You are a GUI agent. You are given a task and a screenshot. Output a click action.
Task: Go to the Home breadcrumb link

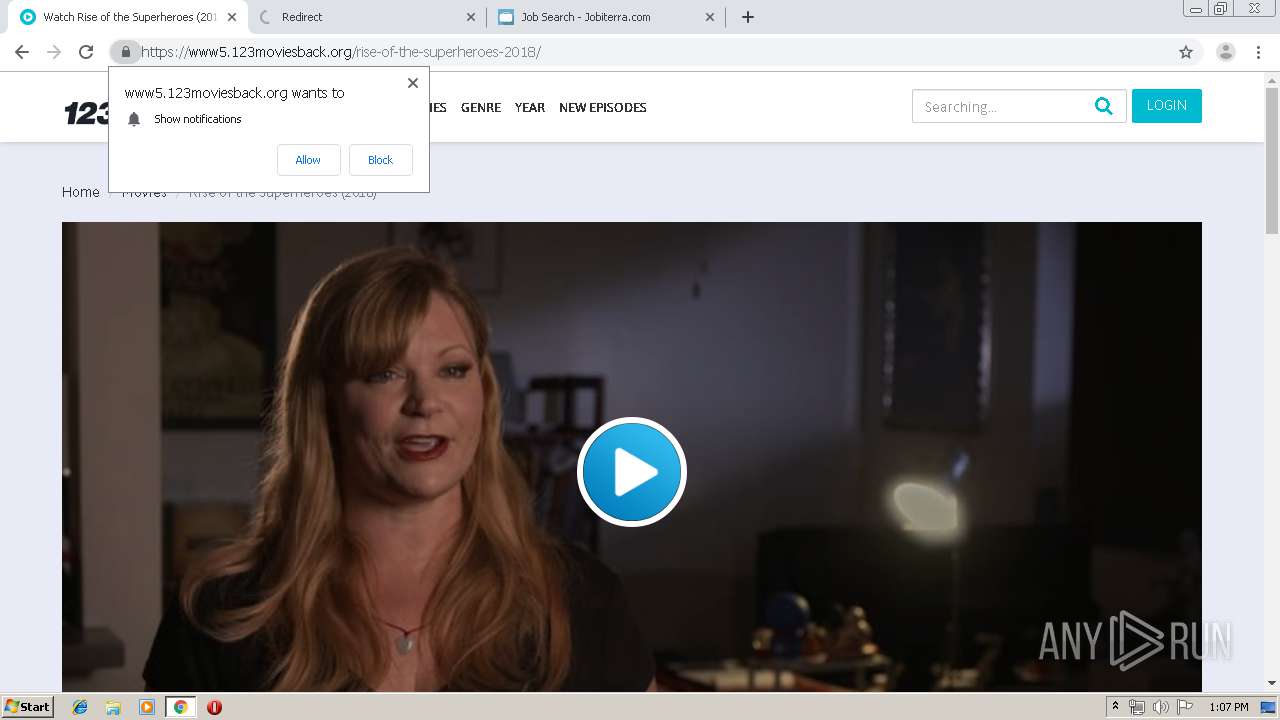[81, 192]
